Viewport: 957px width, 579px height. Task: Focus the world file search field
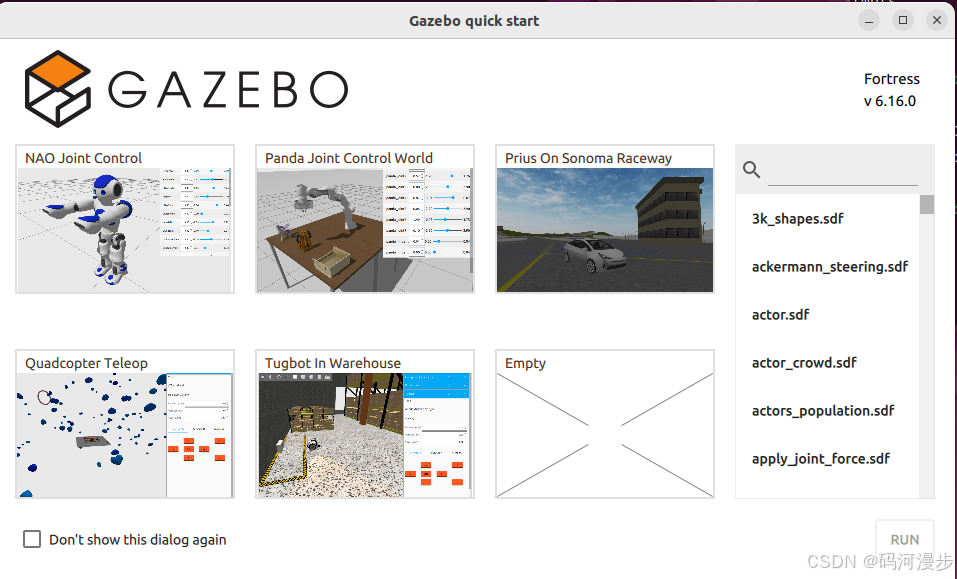point(842,171)
